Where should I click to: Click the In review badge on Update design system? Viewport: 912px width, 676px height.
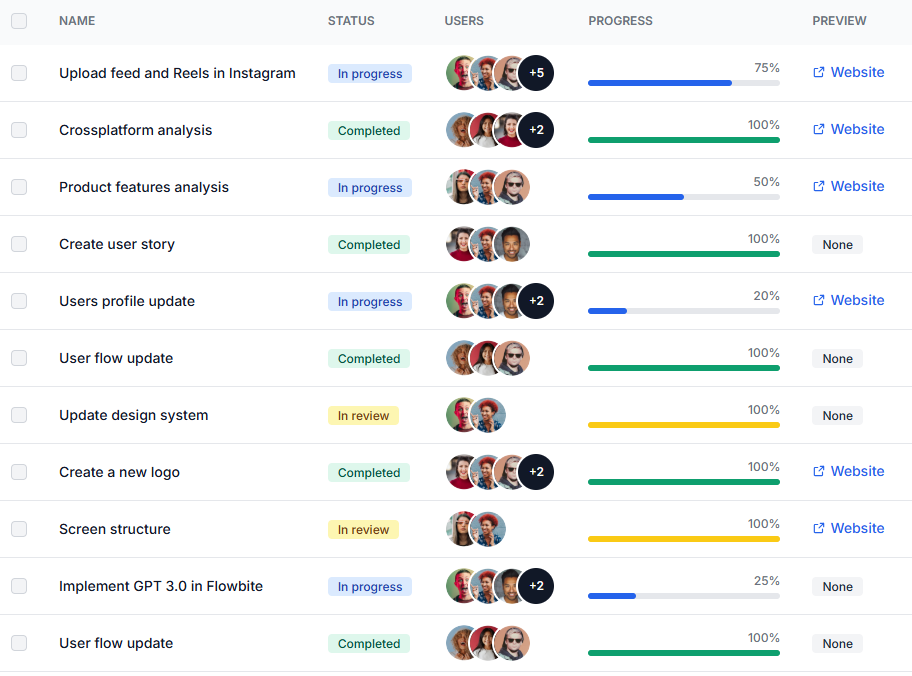coord(363,415)
